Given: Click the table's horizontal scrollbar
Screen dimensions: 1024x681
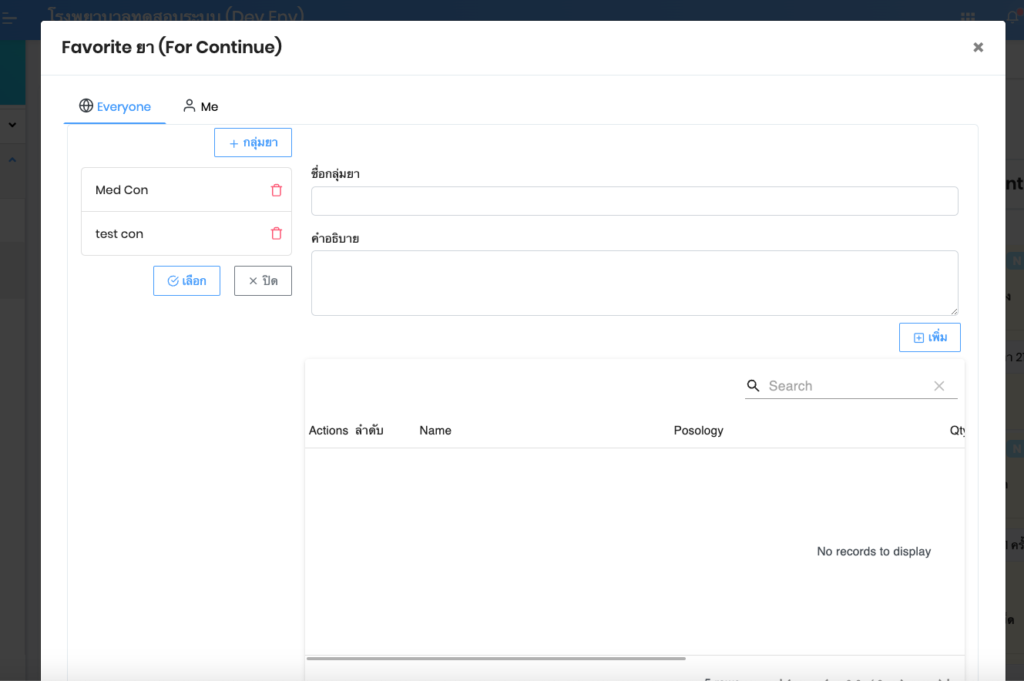Looking at the screenshot, I should pyautogui.click(x=496, y=658).
